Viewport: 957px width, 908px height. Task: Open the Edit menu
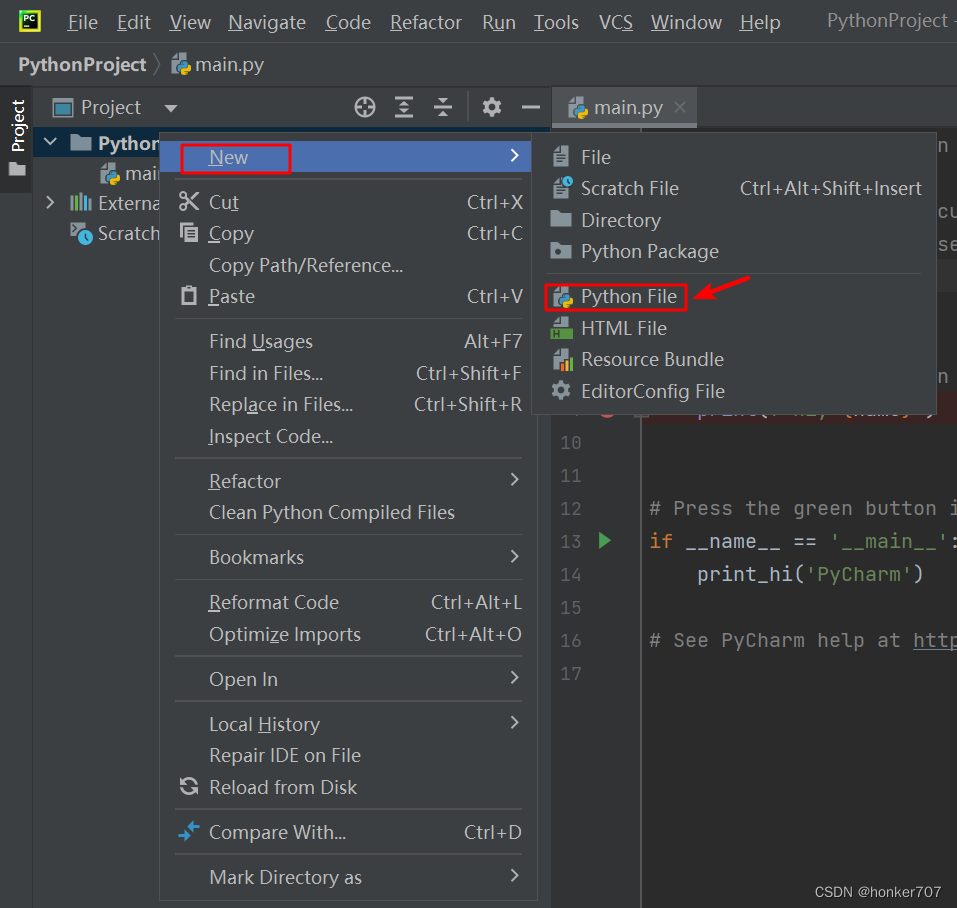[x=134, y=23]
